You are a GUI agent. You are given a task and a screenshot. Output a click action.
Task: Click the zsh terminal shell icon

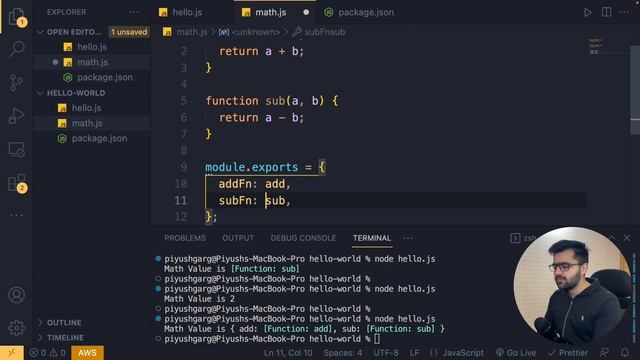tap(515, 238)
